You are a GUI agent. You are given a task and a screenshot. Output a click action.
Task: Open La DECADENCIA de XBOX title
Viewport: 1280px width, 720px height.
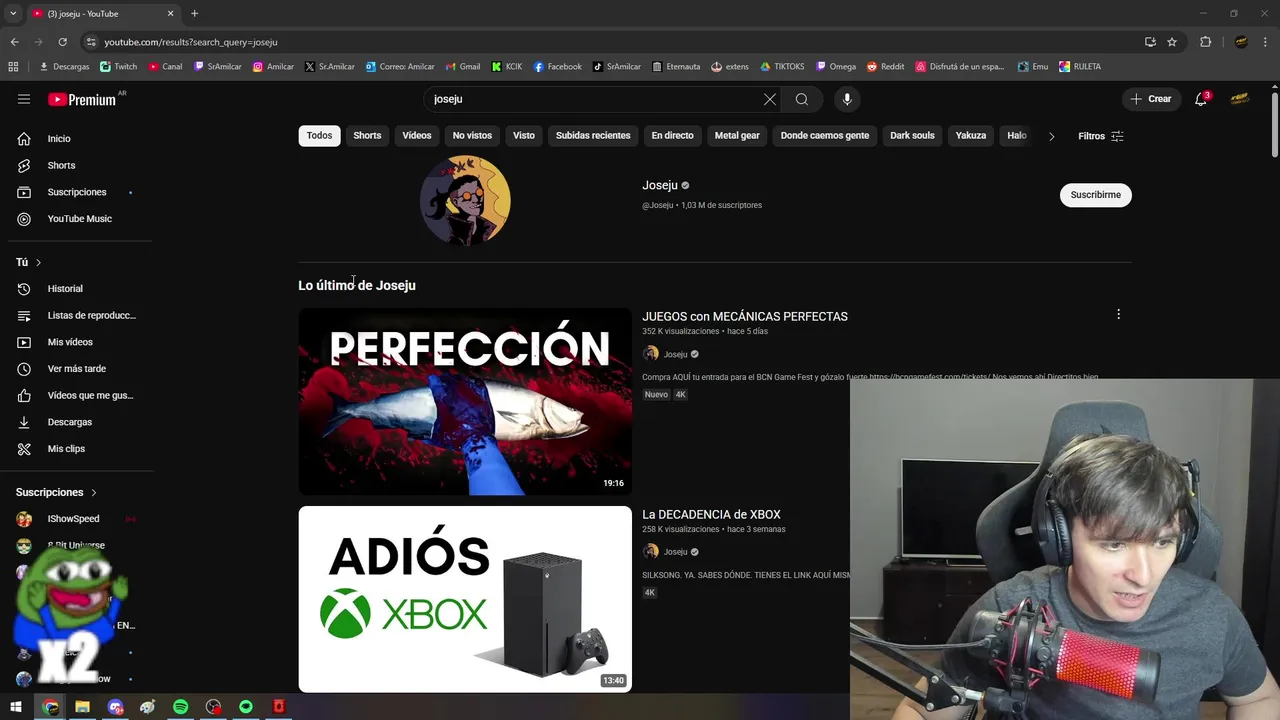tap(711, 514)
